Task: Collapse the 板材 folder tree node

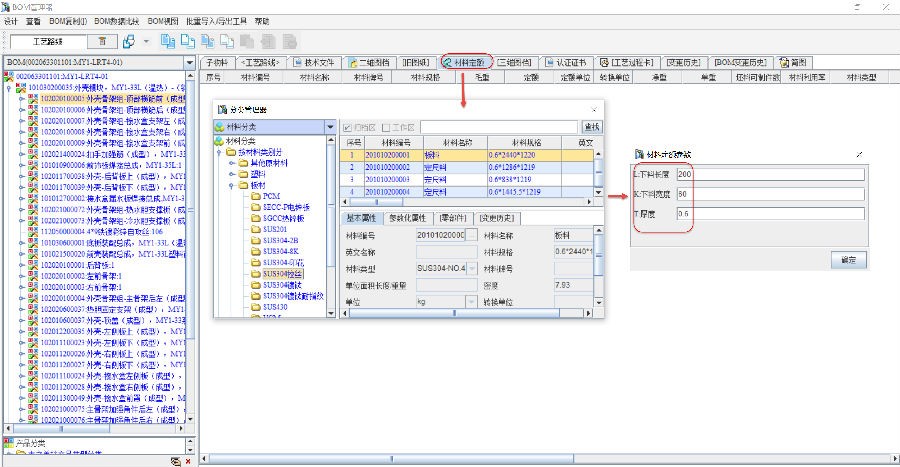Action: [233, 185]
